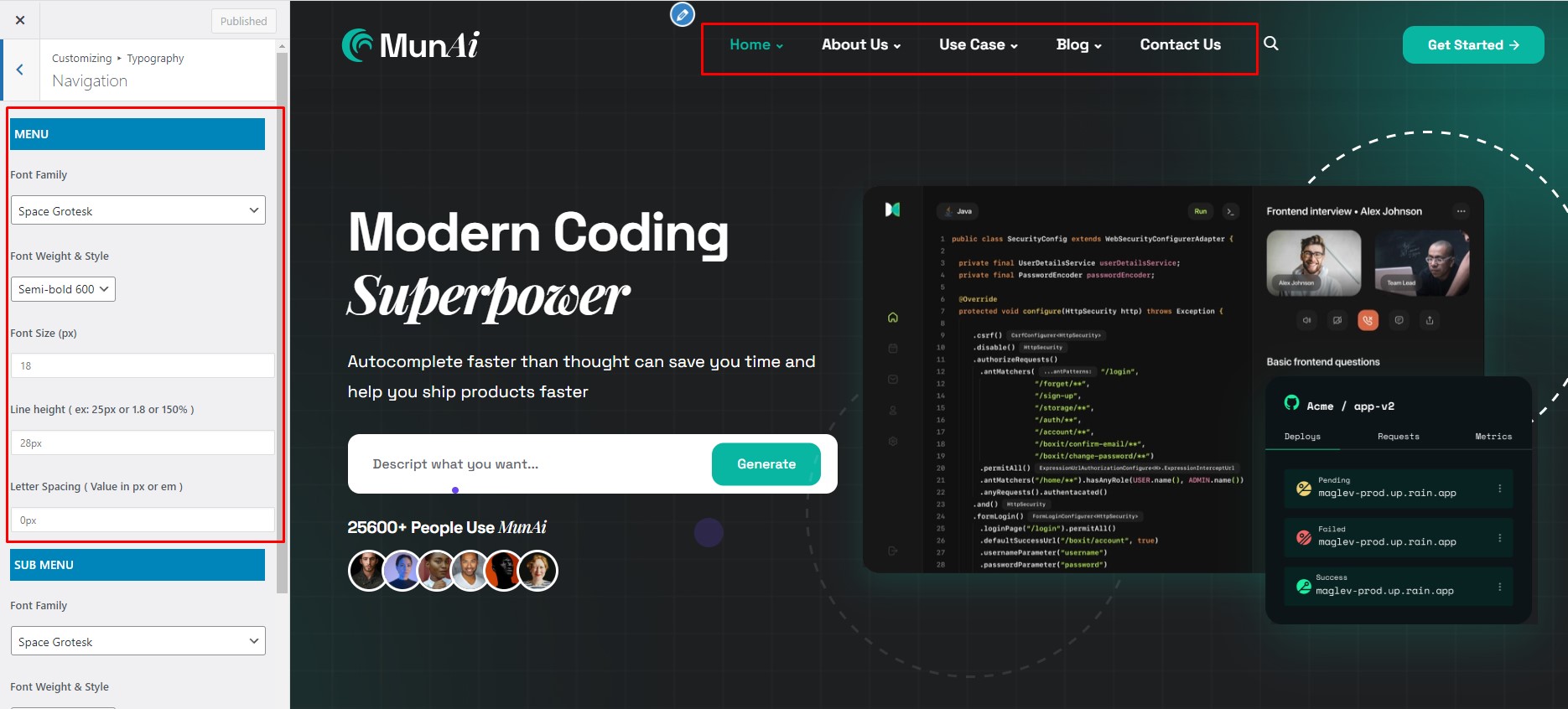The image size is (1568, 709).
Task: Open site search via the magnifier icon
Action: pyautogui.click(x=1271, y=44)
